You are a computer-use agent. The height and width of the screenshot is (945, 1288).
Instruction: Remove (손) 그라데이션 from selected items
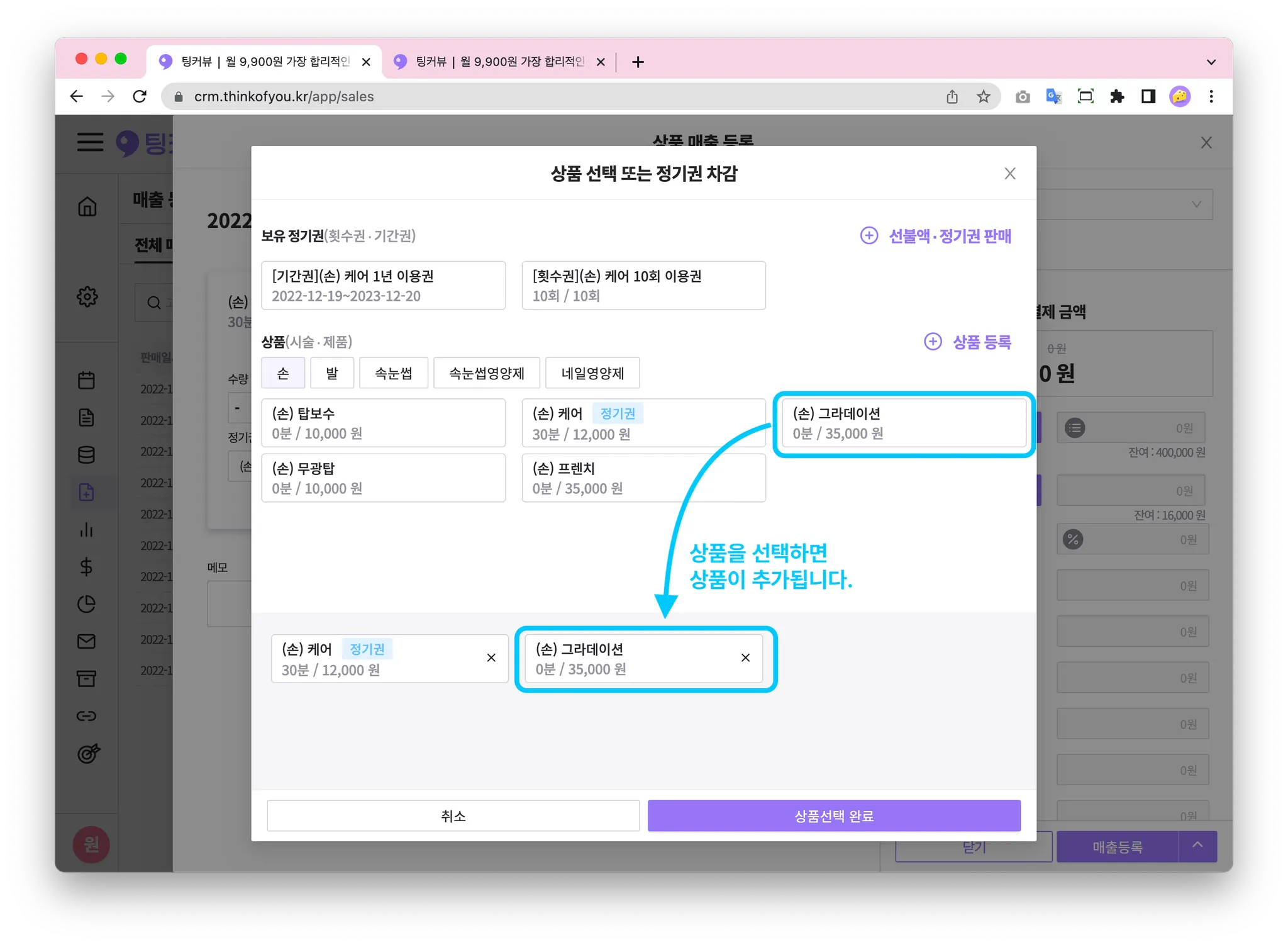click(745, 657)
